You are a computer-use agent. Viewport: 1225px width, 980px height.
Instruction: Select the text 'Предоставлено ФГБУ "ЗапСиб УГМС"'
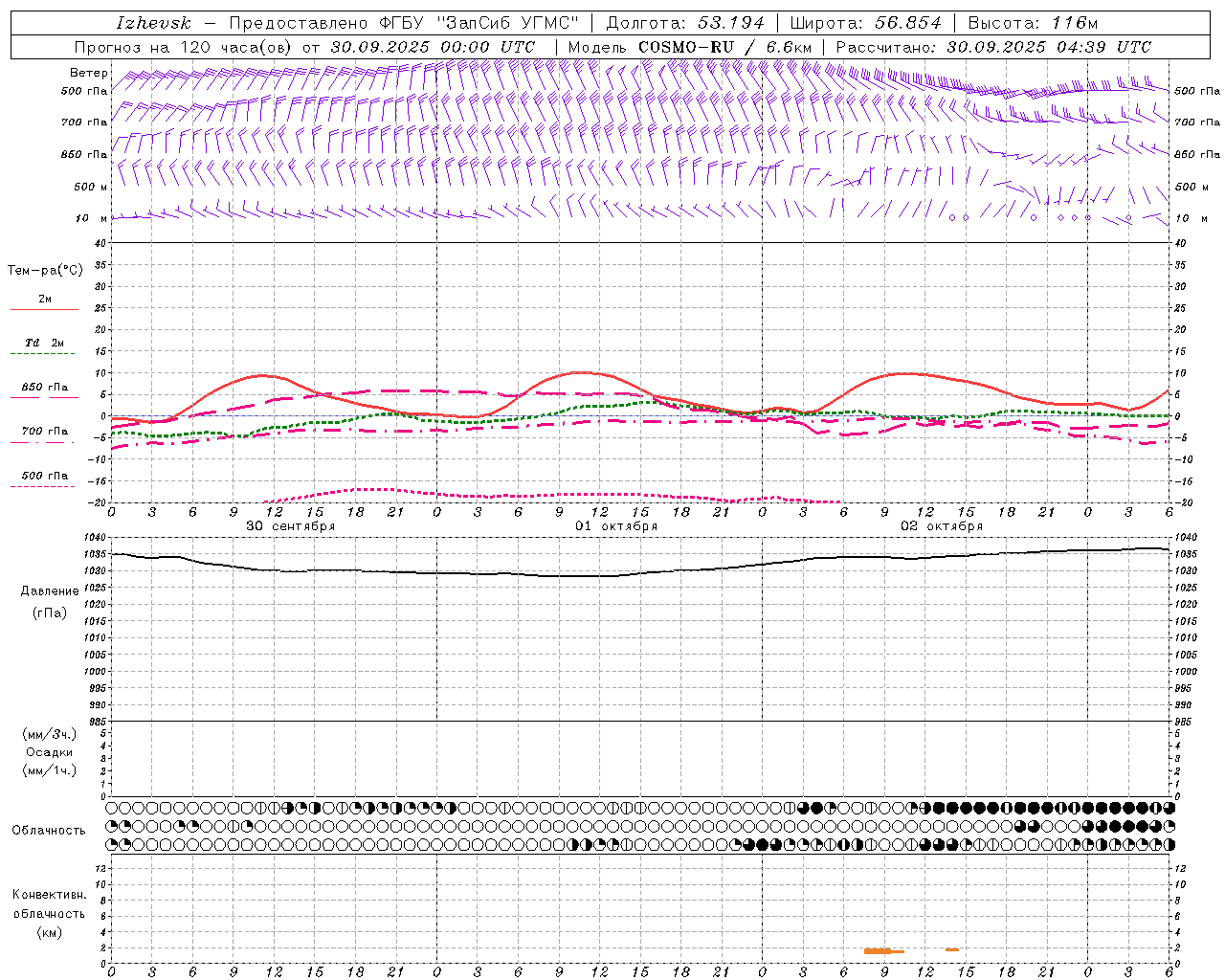click(x=404, y=23)
